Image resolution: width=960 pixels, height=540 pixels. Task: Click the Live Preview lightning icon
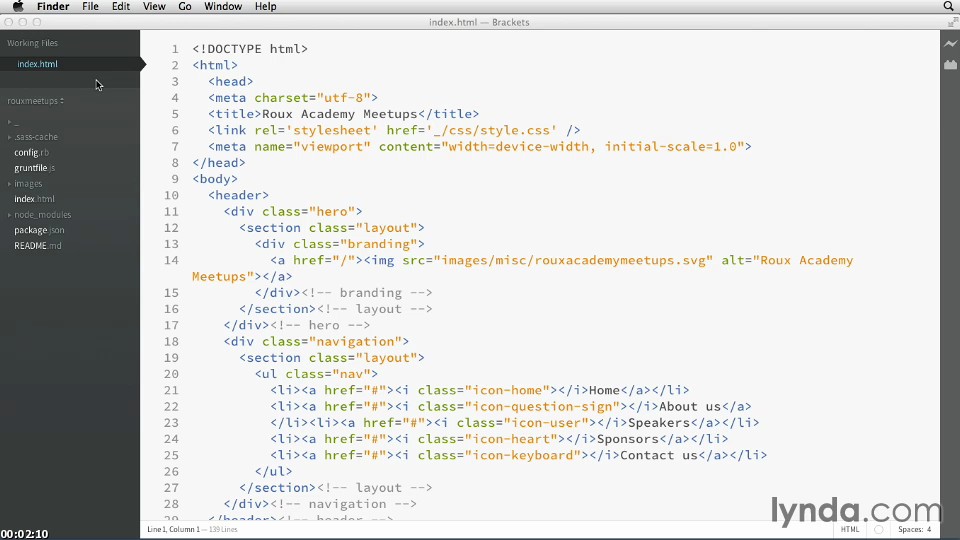tap(950, 44)
